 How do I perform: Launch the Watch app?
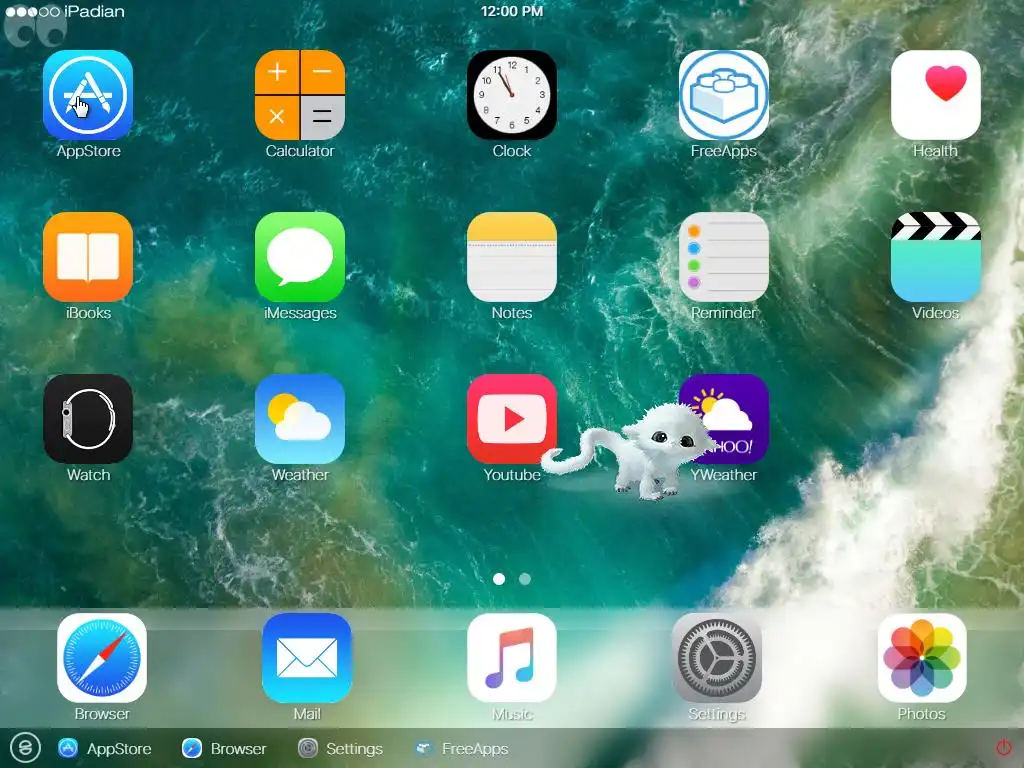[x=88, y=419]
